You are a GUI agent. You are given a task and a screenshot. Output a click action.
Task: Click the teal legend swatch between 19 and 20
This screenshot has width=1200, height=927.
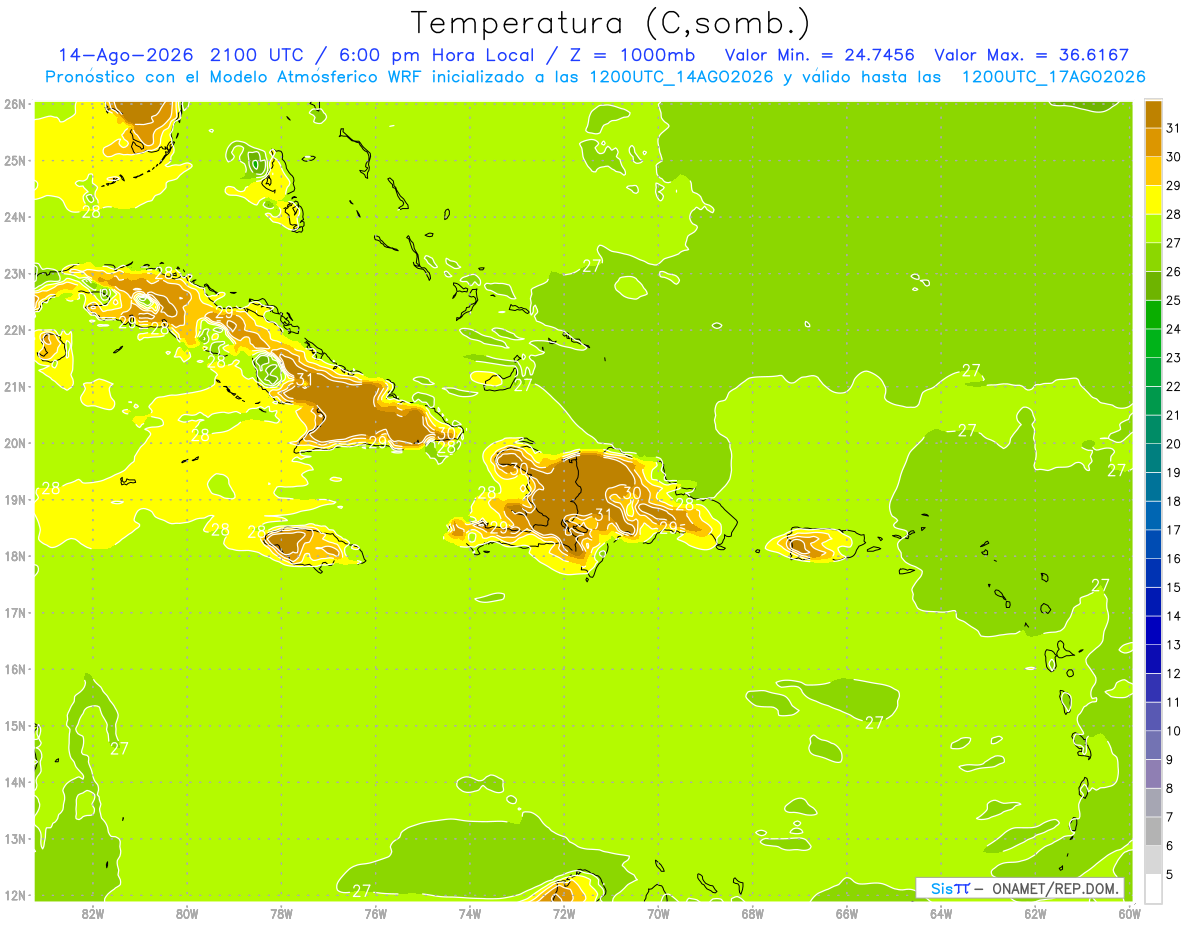pos(1153,458)
